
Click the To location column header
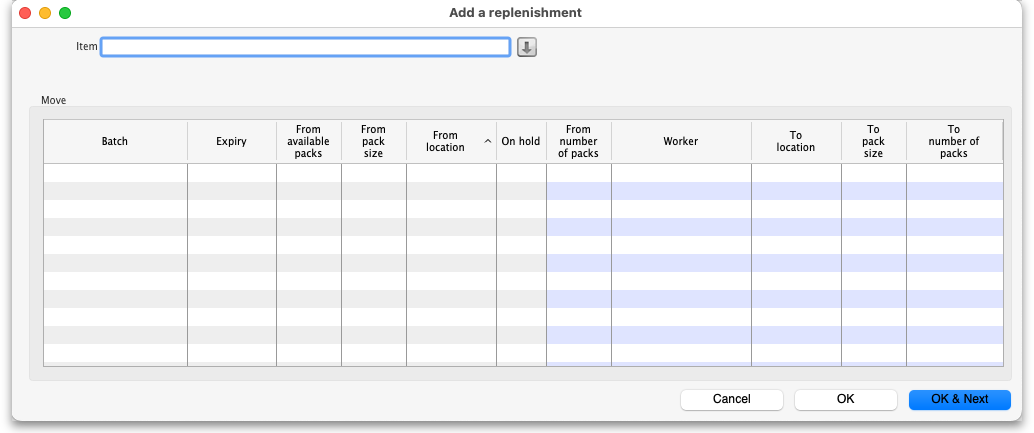pyautogui.click(x=796, y=142)
